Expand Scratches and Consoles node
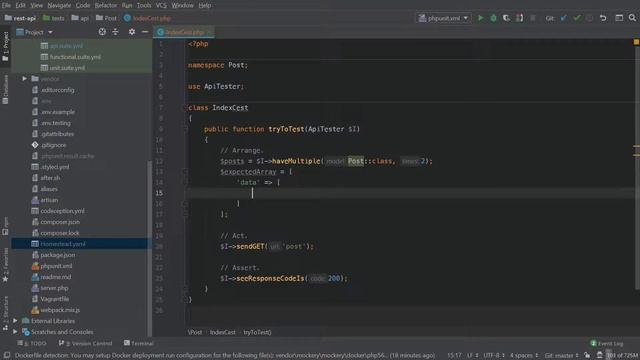This screenshot has width=640, height=360. (x=15, y=332)
